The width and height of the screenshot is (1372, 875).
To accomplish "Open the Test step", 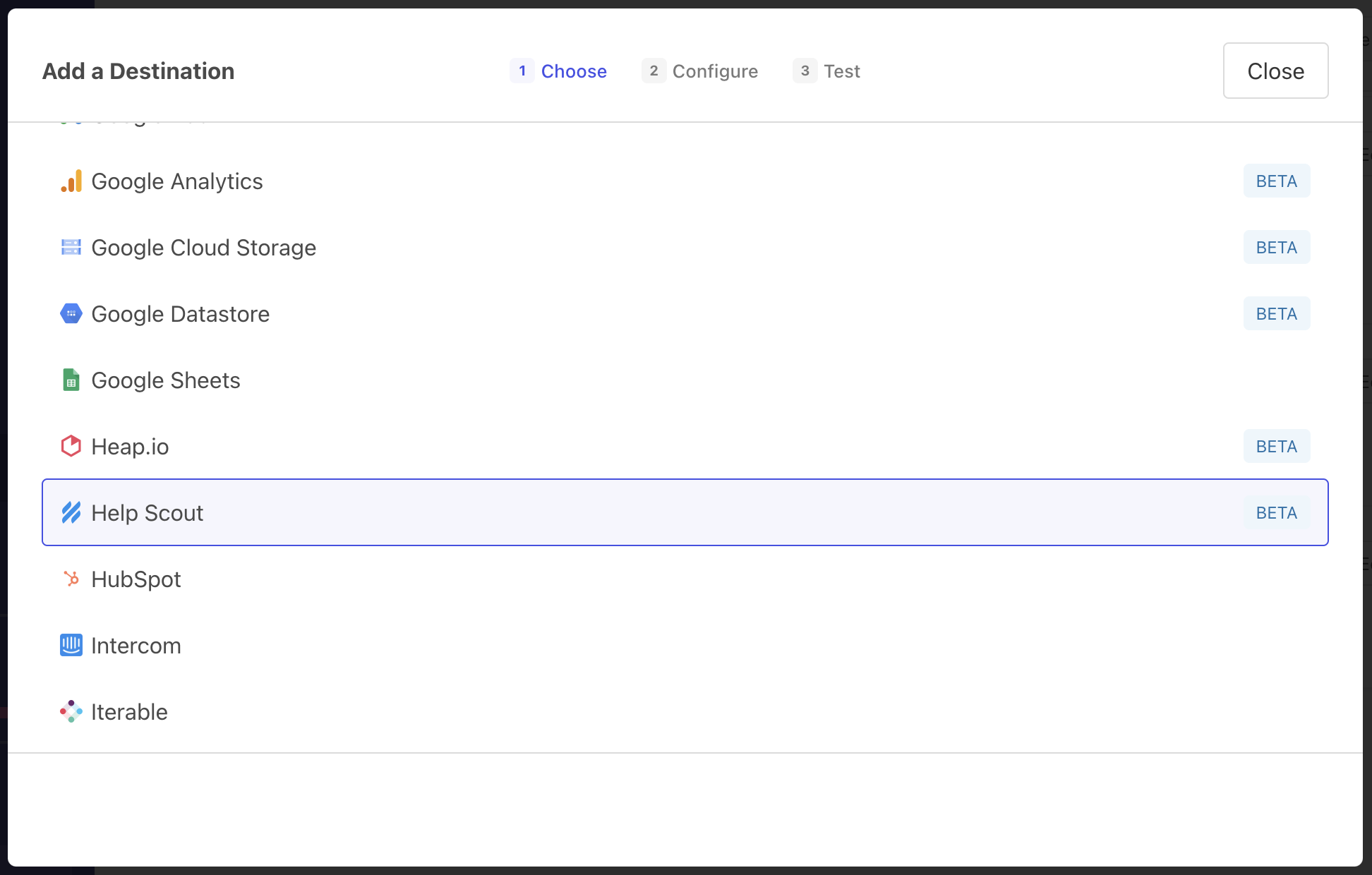I will (826, 71).
